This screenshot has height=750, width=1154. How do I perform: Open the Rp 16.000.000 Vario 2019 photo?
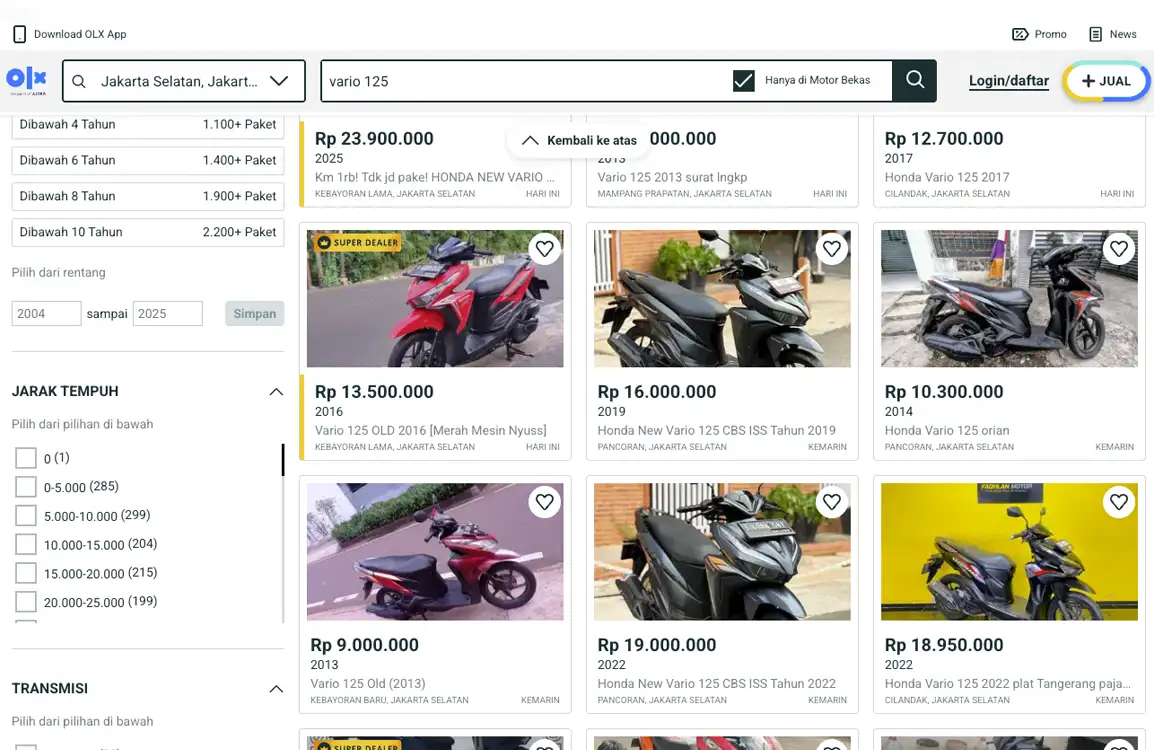(x=722, y=299)
